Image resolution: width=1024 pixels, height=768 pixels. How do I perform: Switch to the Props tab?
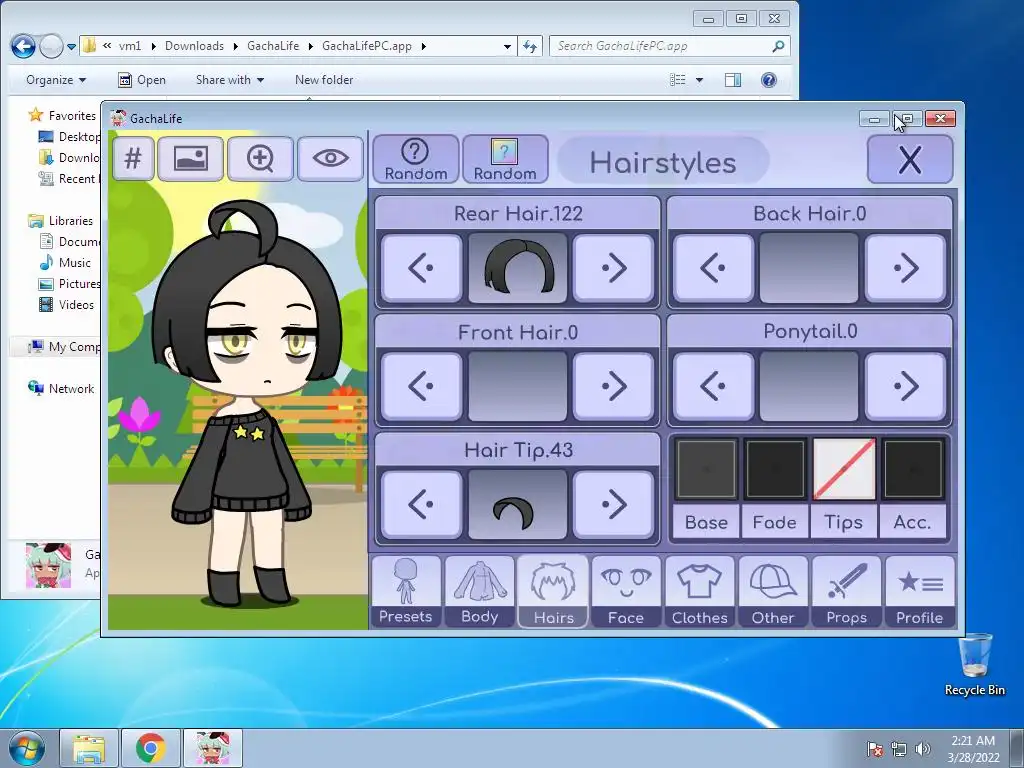pyautogui.click(x=846, y=592)
